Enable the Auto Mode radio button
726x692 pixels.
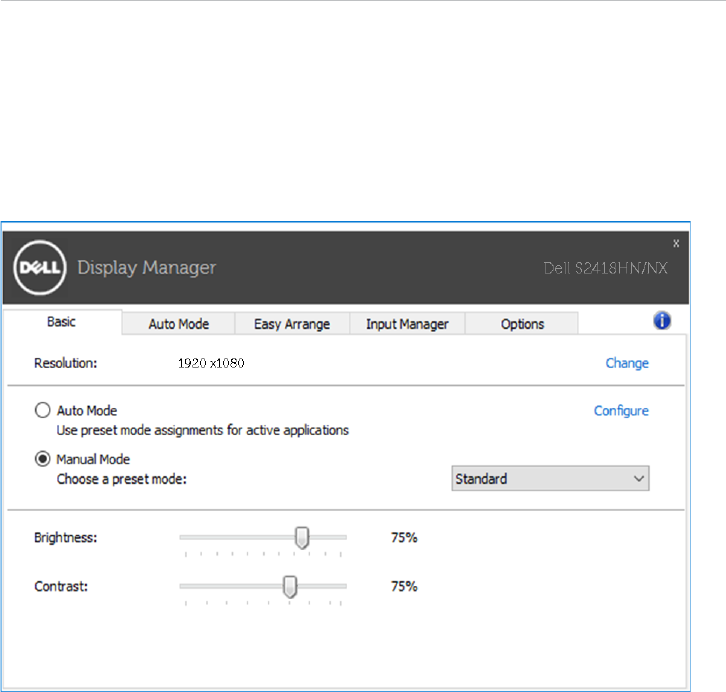[x=42, y=410]
